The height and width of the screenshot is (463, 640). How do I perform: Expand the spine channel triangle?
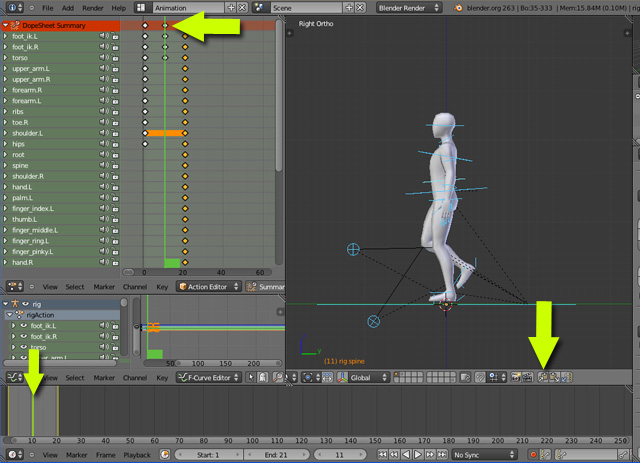[5, 165]
